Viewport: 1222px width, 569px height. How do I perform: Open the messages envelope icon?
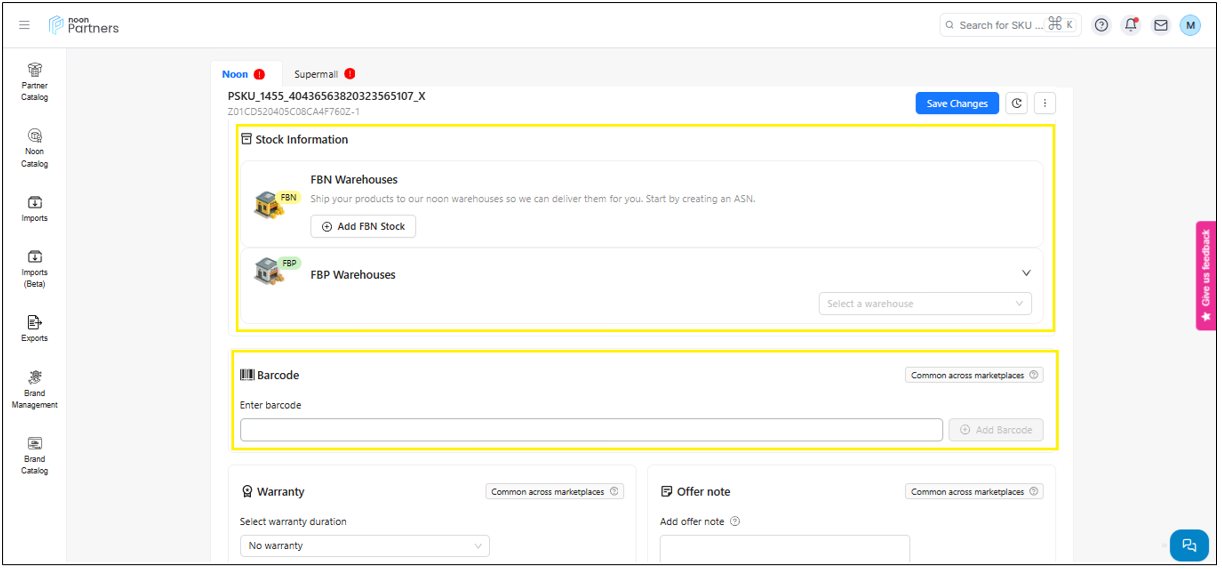pyautogui.click(x=1161, y=25)
